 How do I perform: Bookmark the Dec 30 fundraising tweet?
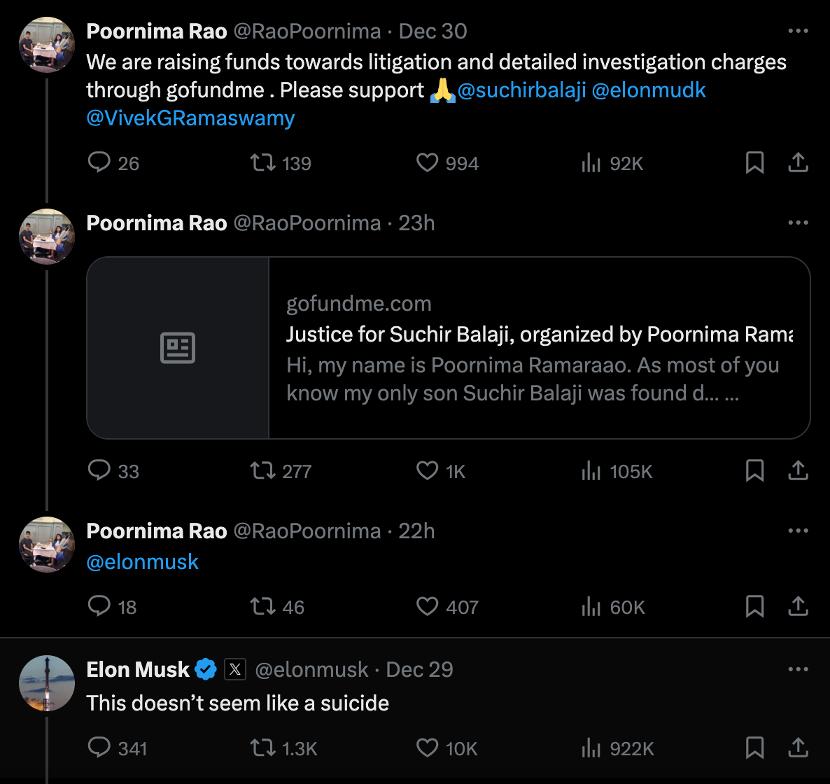755,162
